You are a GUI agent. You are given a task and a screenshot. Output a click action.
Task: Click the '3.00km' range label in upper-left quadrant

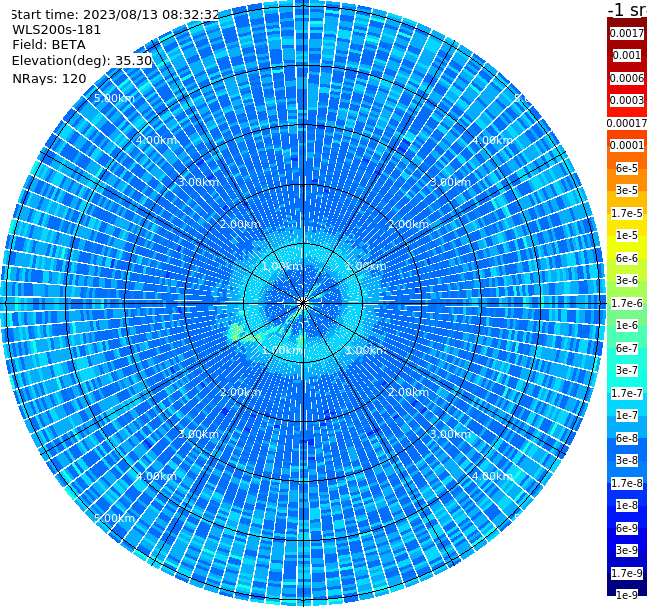click(198, 182)
